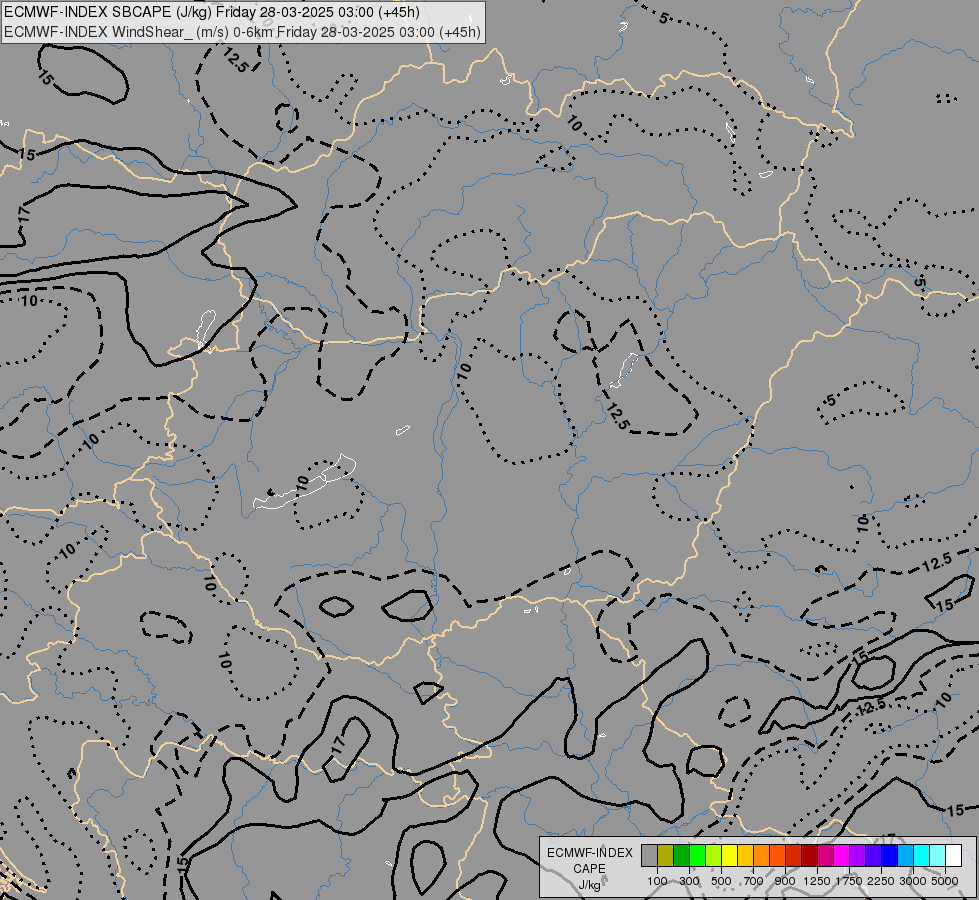
Task: Select the legend label 700
Action: coord(754,881)
